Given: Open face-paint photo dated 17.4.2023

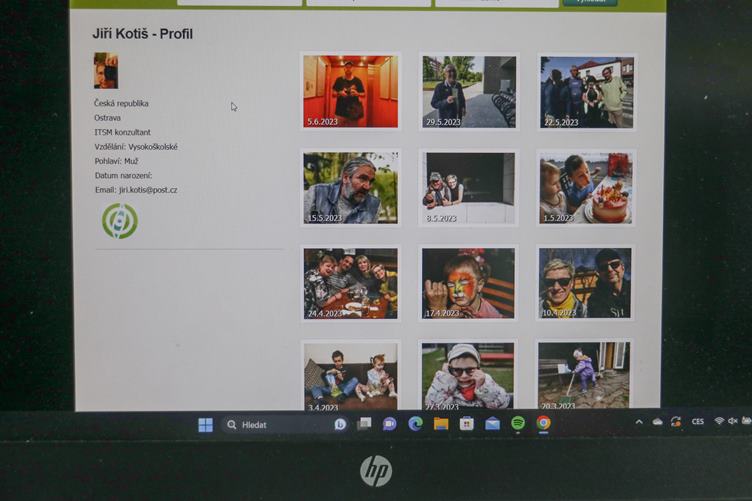Looking at the screenshot, I should coord(468,283).
